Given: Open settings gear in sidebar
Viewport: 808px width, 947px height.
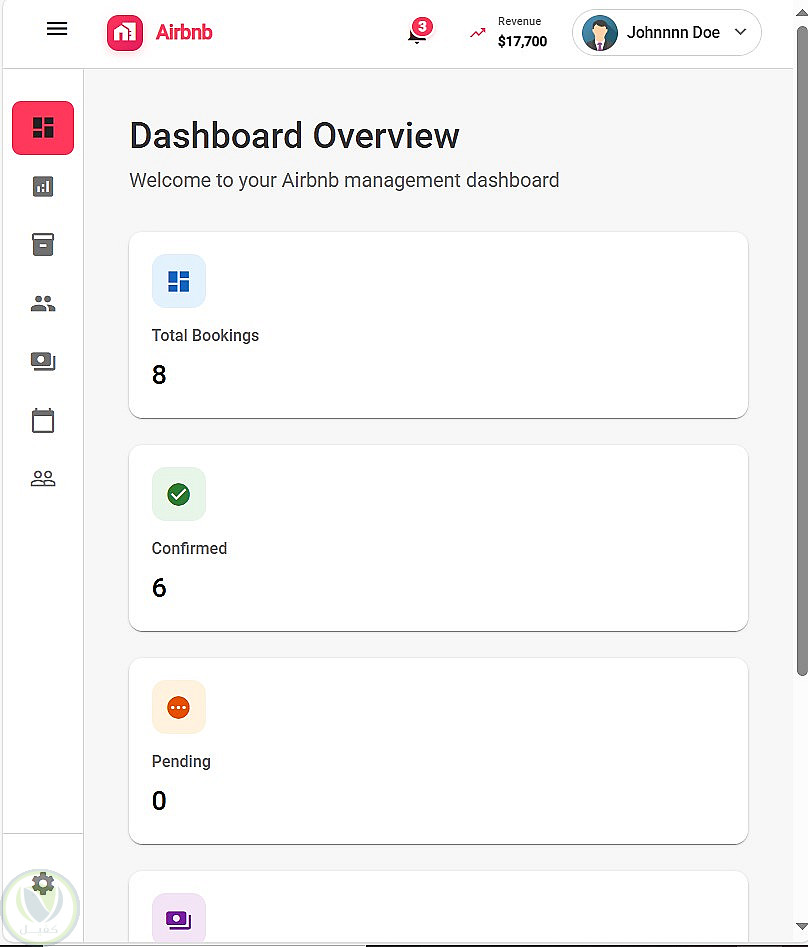Looking at the screenshot, I should (x=43, y=884).
